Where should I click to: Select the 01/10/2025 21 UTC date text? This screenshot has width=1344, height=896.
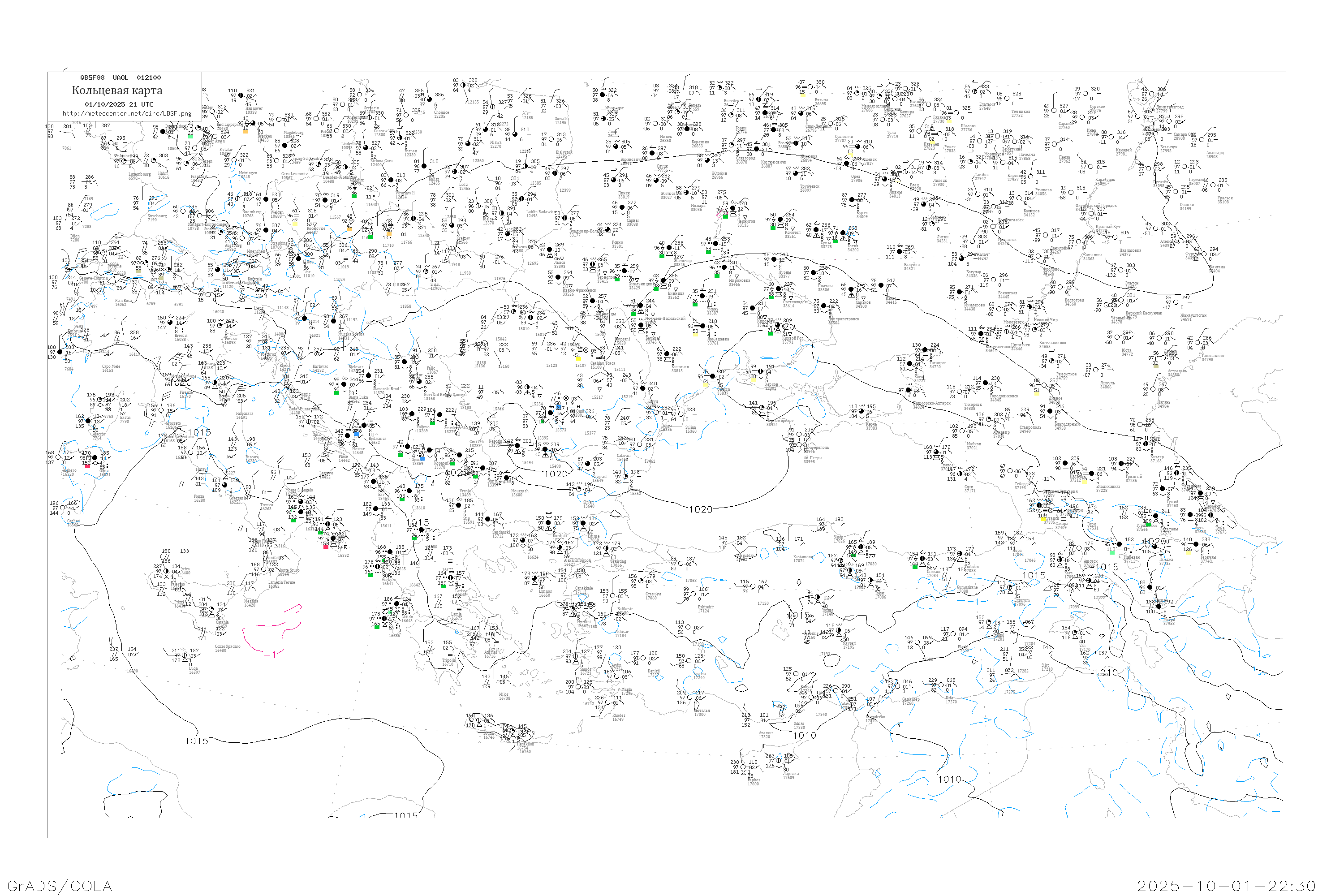pos(119,104)
